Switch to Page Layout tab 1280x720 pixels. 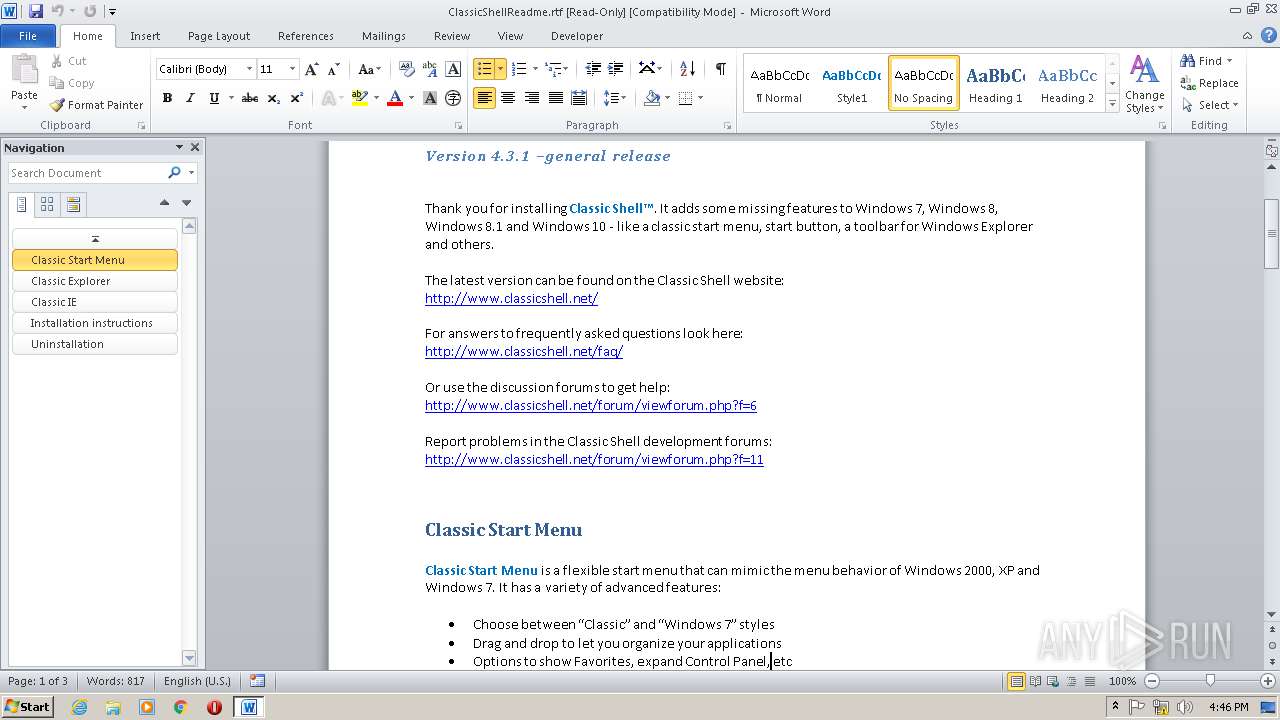click(x=219, y=36)
